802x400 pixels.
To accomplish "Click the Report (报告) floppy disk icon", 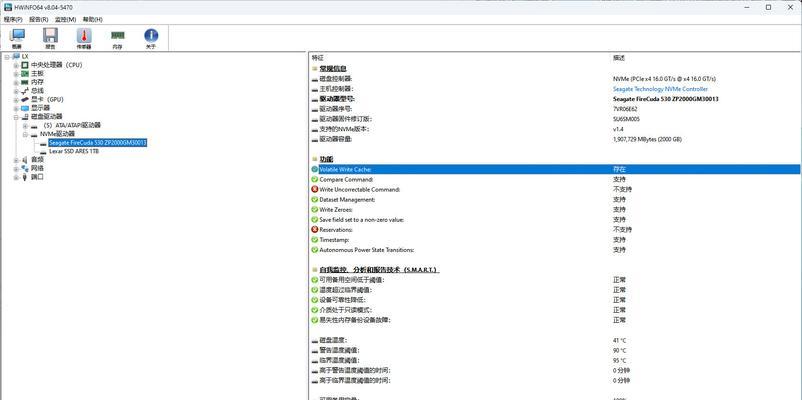I will (50, 35).
